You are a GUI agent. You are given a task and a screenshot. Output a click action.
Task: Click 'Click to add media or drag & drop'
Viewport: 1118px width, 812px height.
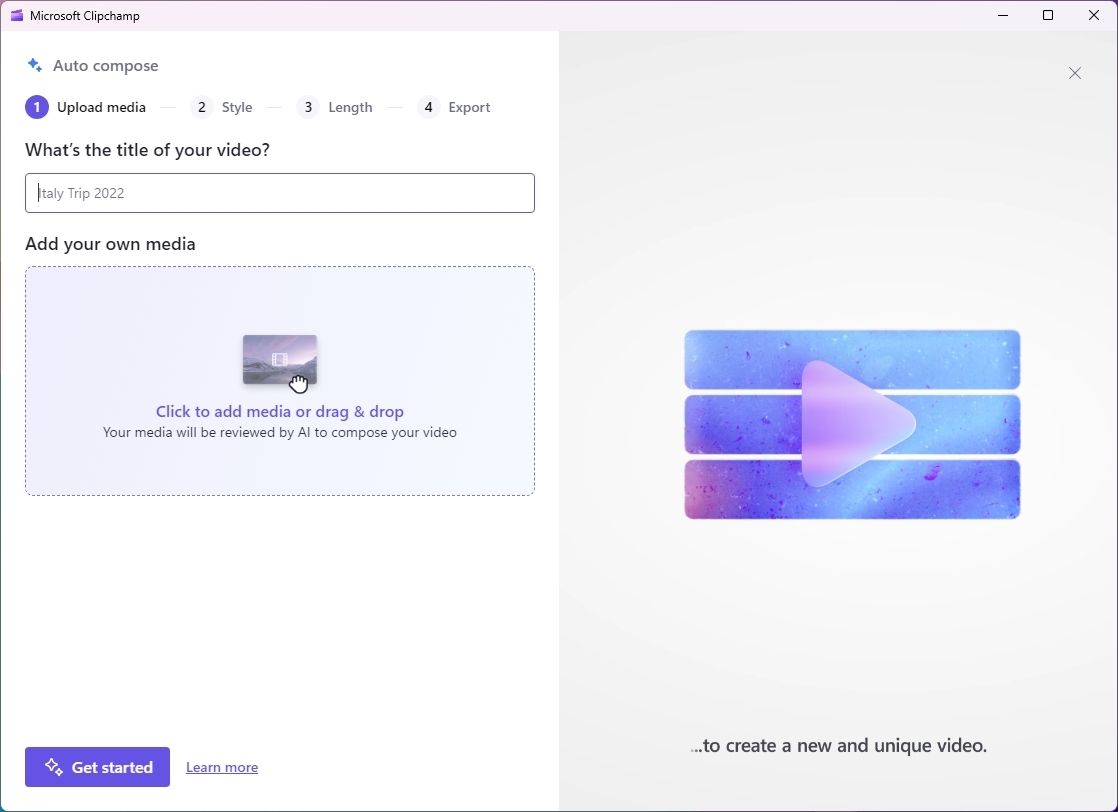279,411
